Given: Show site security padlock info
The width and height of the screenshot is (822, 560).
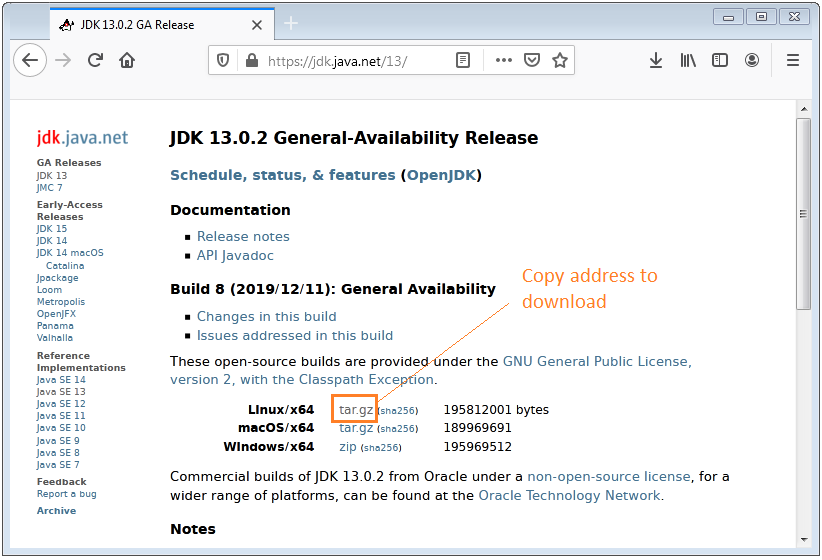Looking at the screenshot, I should point(252,61).
